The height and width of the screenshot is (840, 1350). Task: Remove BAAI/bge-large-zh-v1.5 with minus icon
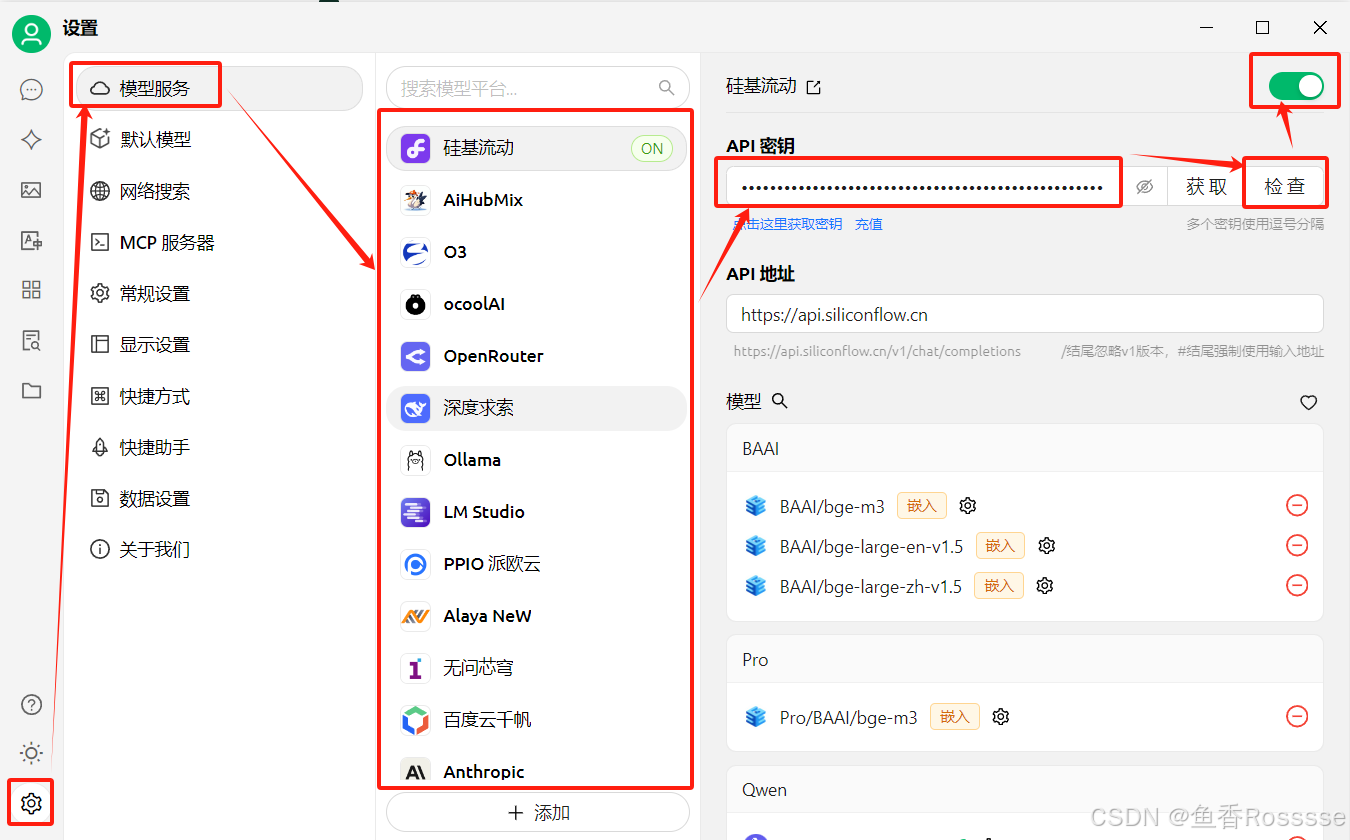tap(1297, 586)
